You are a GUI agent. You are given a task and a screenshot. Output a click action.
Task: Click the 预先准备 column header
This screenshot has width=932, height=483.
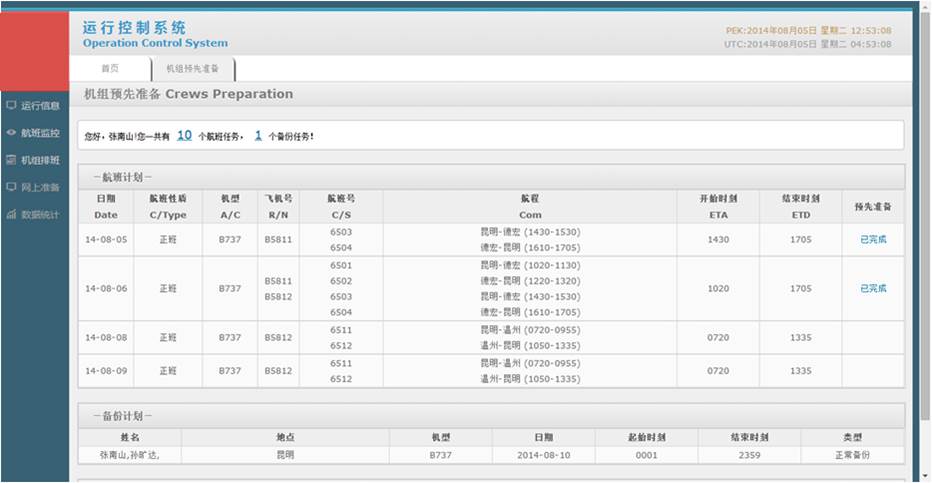tap(873, 207)
